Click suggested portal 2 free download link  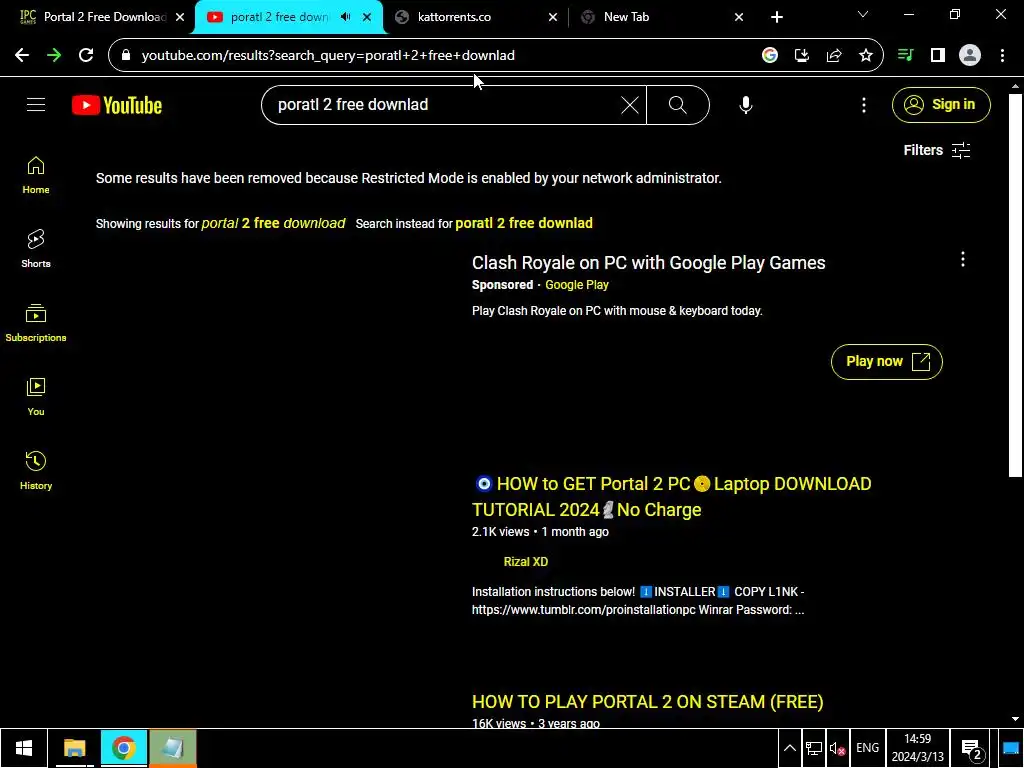tap(273, 223)
